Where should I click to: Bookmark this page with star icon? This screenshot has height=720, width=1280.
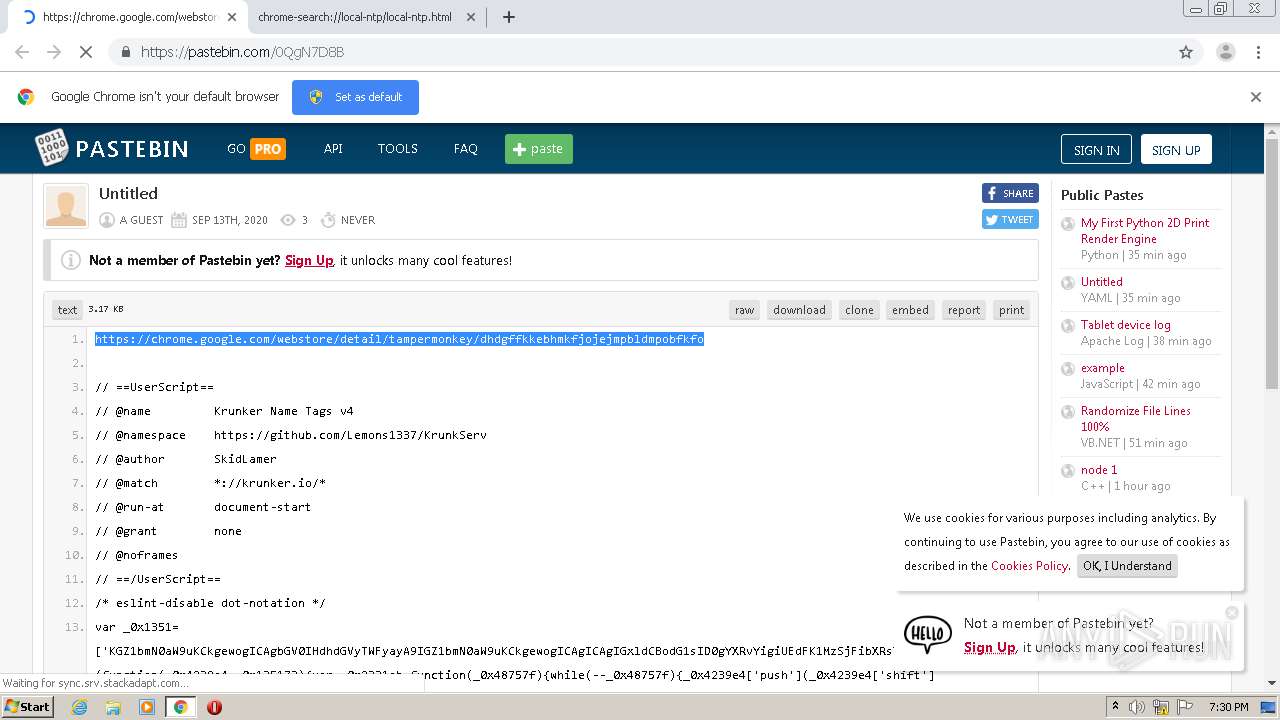click(x=1186, y=52)
